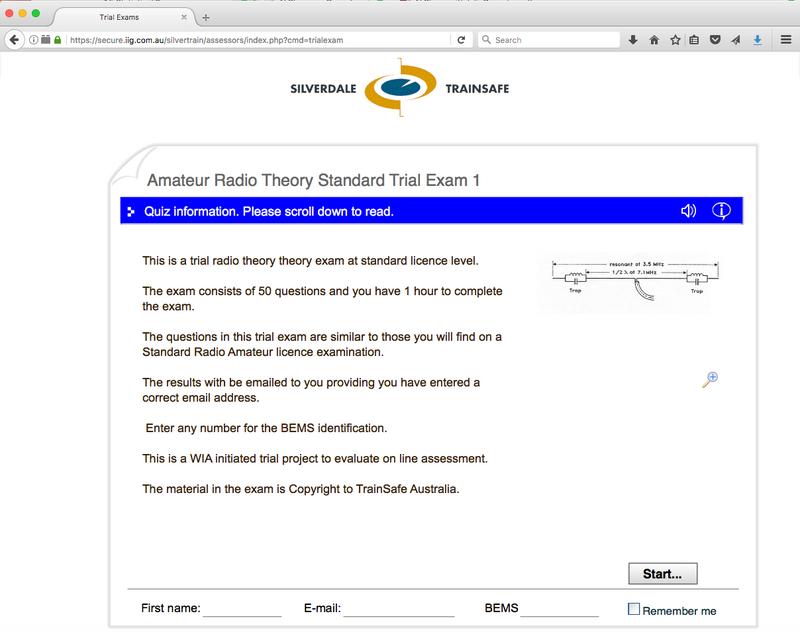Open the quiz information icon

pyautogui.click(x=722, y=211)
